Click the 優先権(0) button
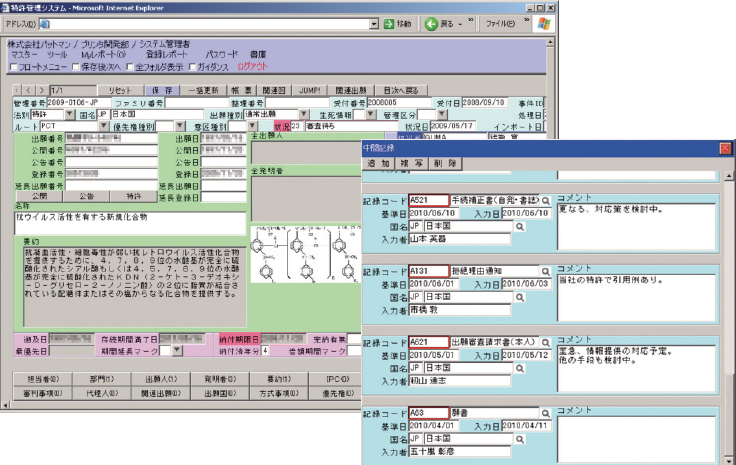736x465 pixels. [338, 394]
